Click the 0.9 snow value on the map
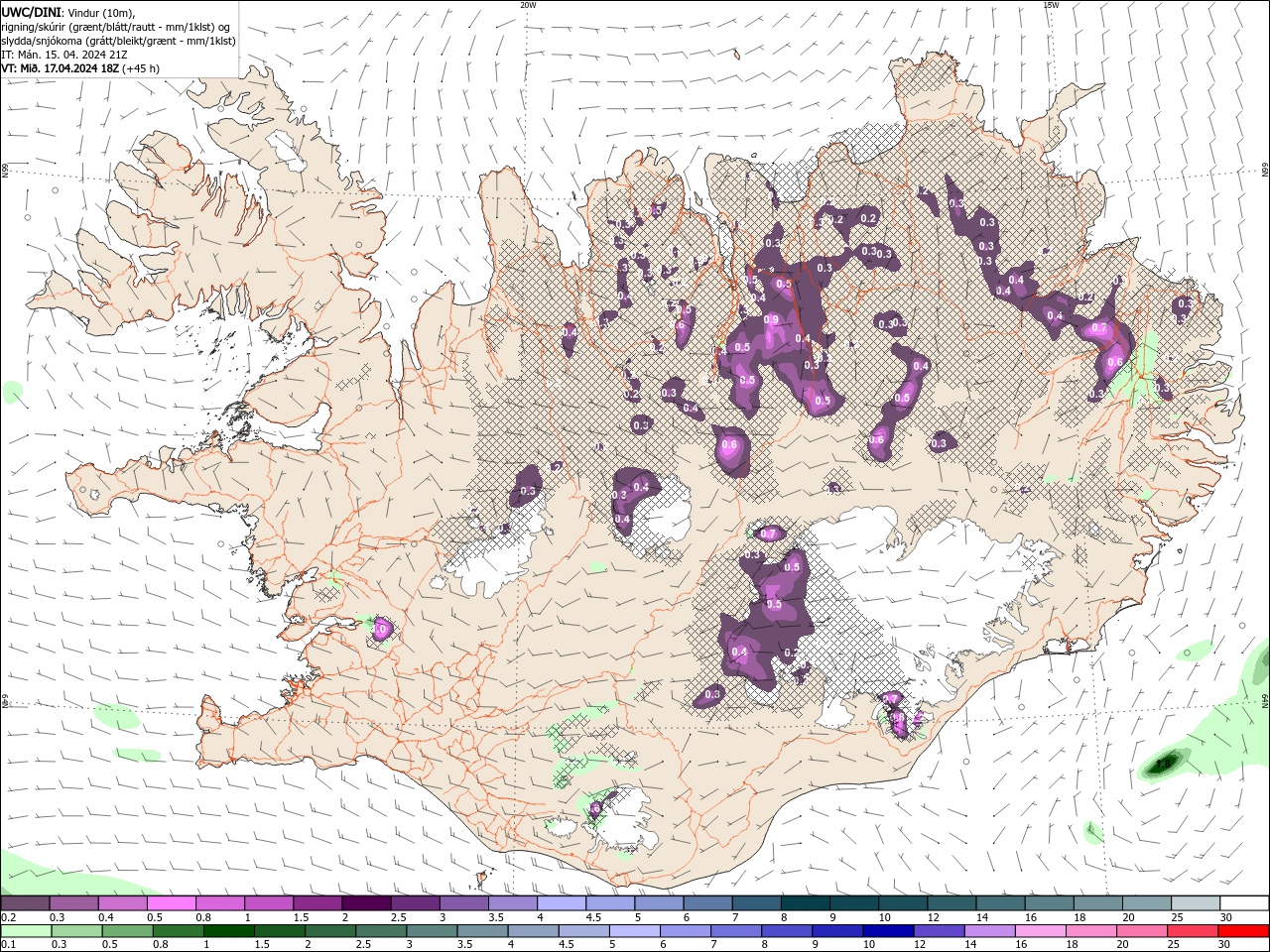1270x952 pixels. click(x=772, y=319)
